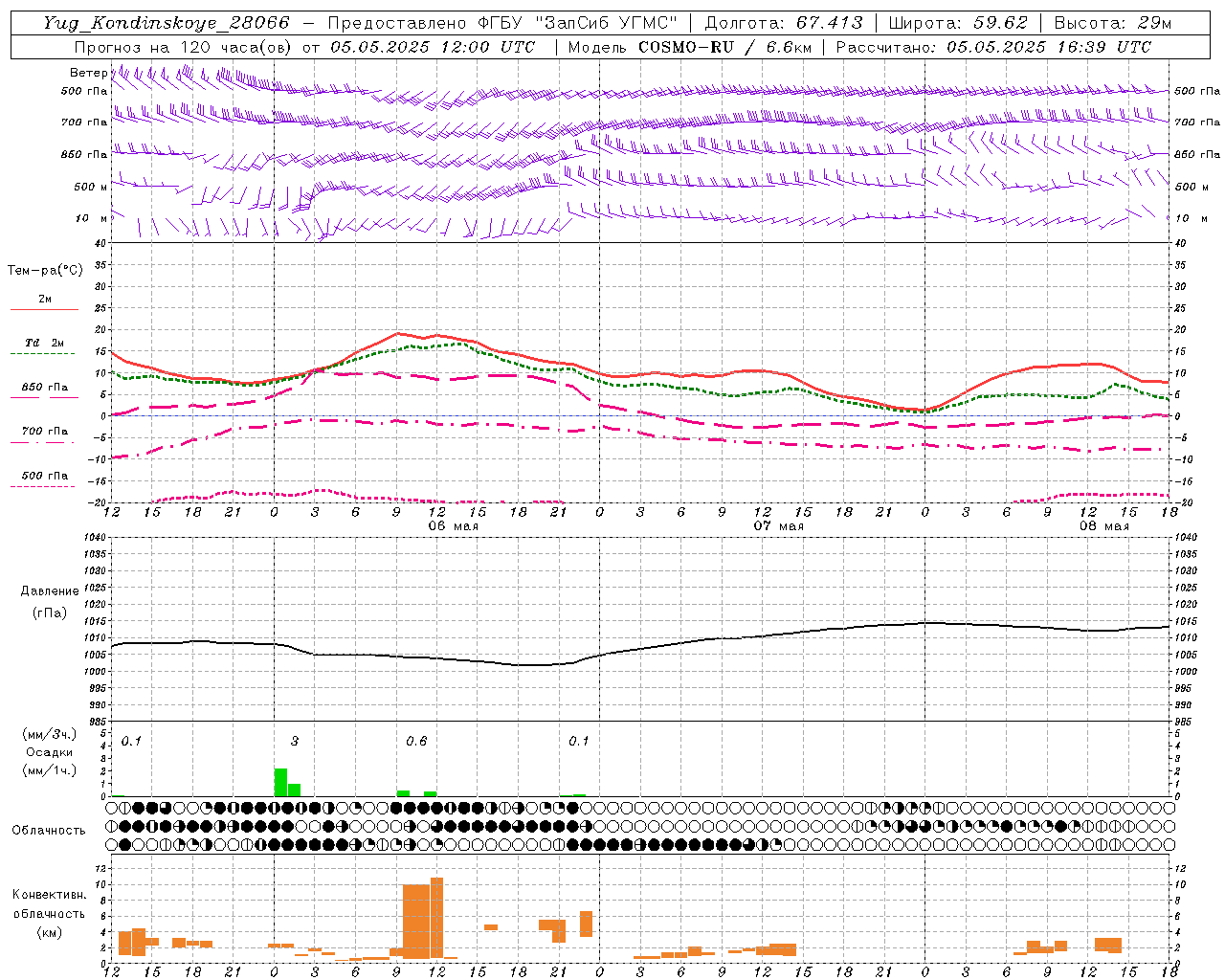Click the Широта: 59.62 header field
The height and width of the screenshot is (980, 1225).
click(958, 23)
